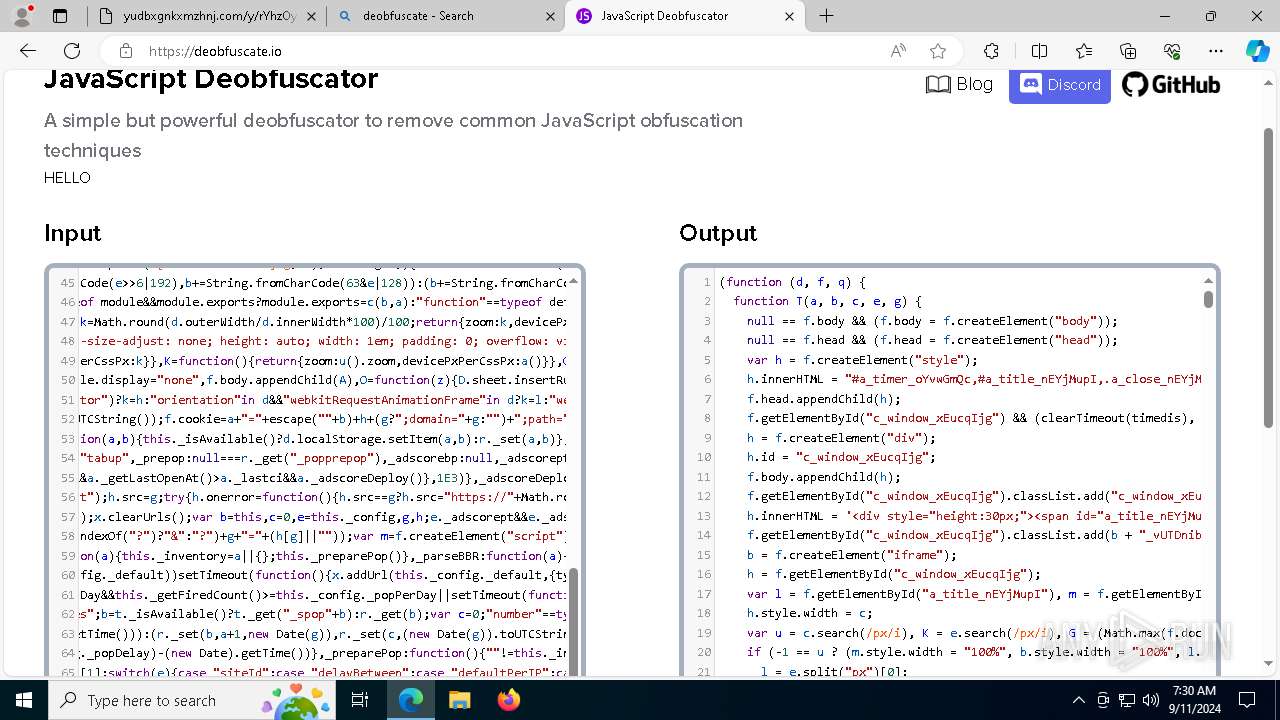Click the 'b = f.createElement("iframe")' line

click(x=851, y=555)
